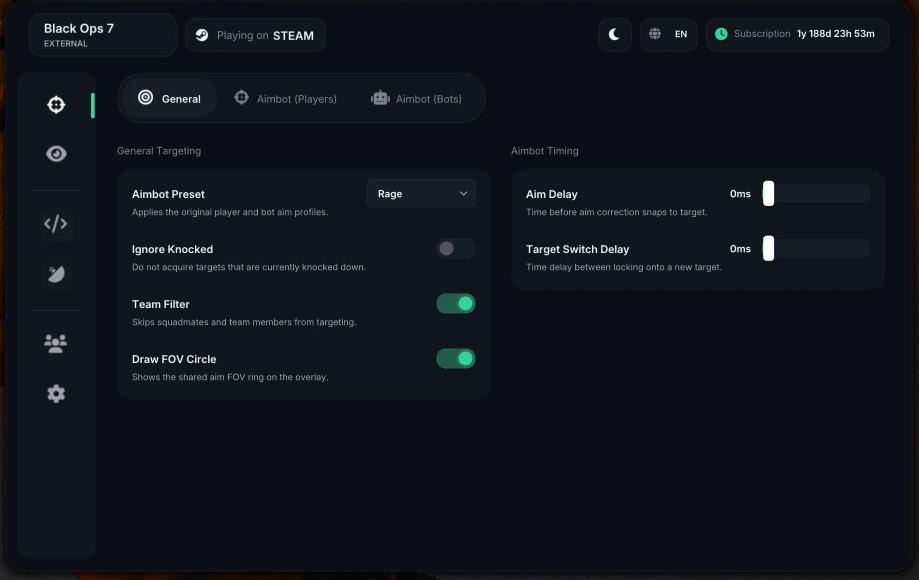Viewport: 919px width, 580px height.
Task: Open the Black Ops 7 External game selector
Action: [103, 35]
